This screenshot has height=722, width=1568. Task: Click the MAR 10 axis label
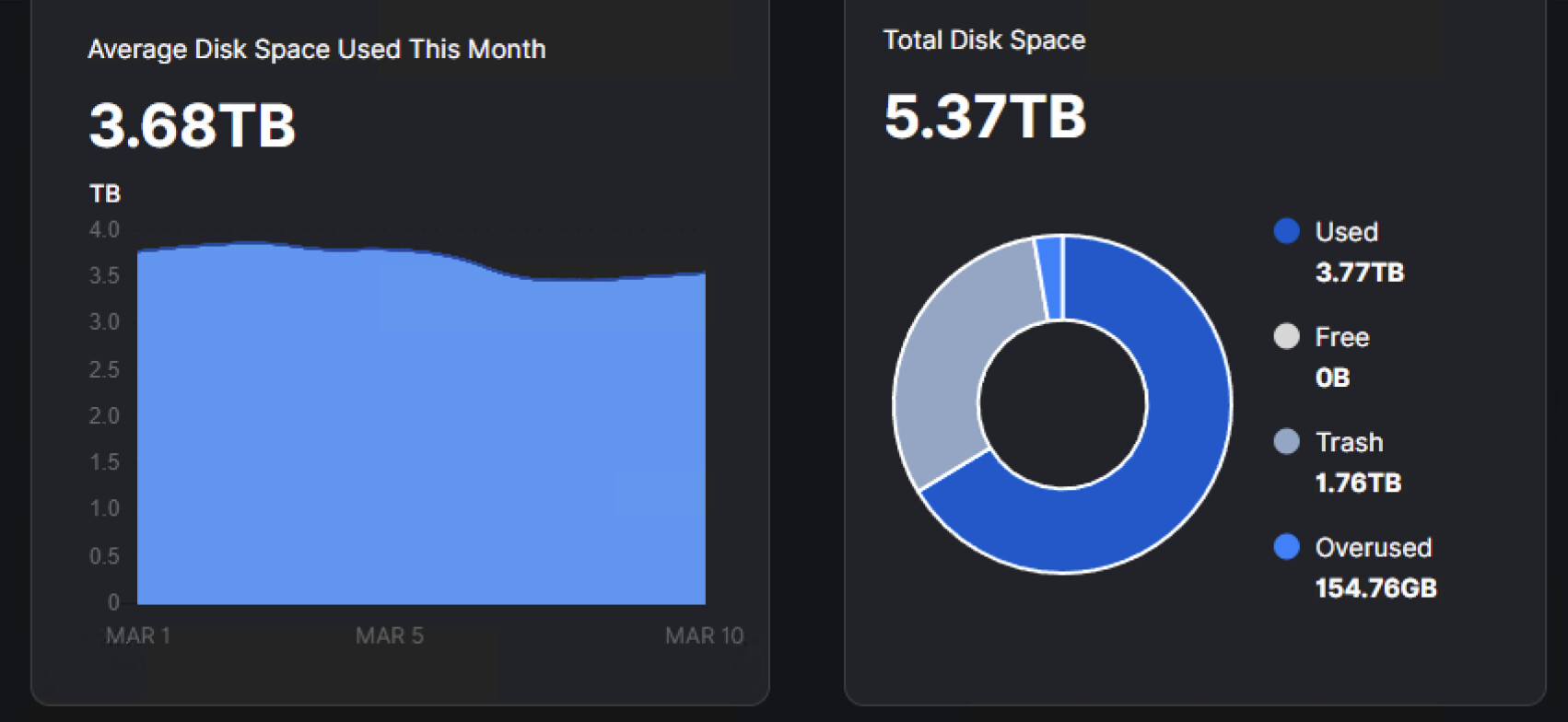point(704,636)
